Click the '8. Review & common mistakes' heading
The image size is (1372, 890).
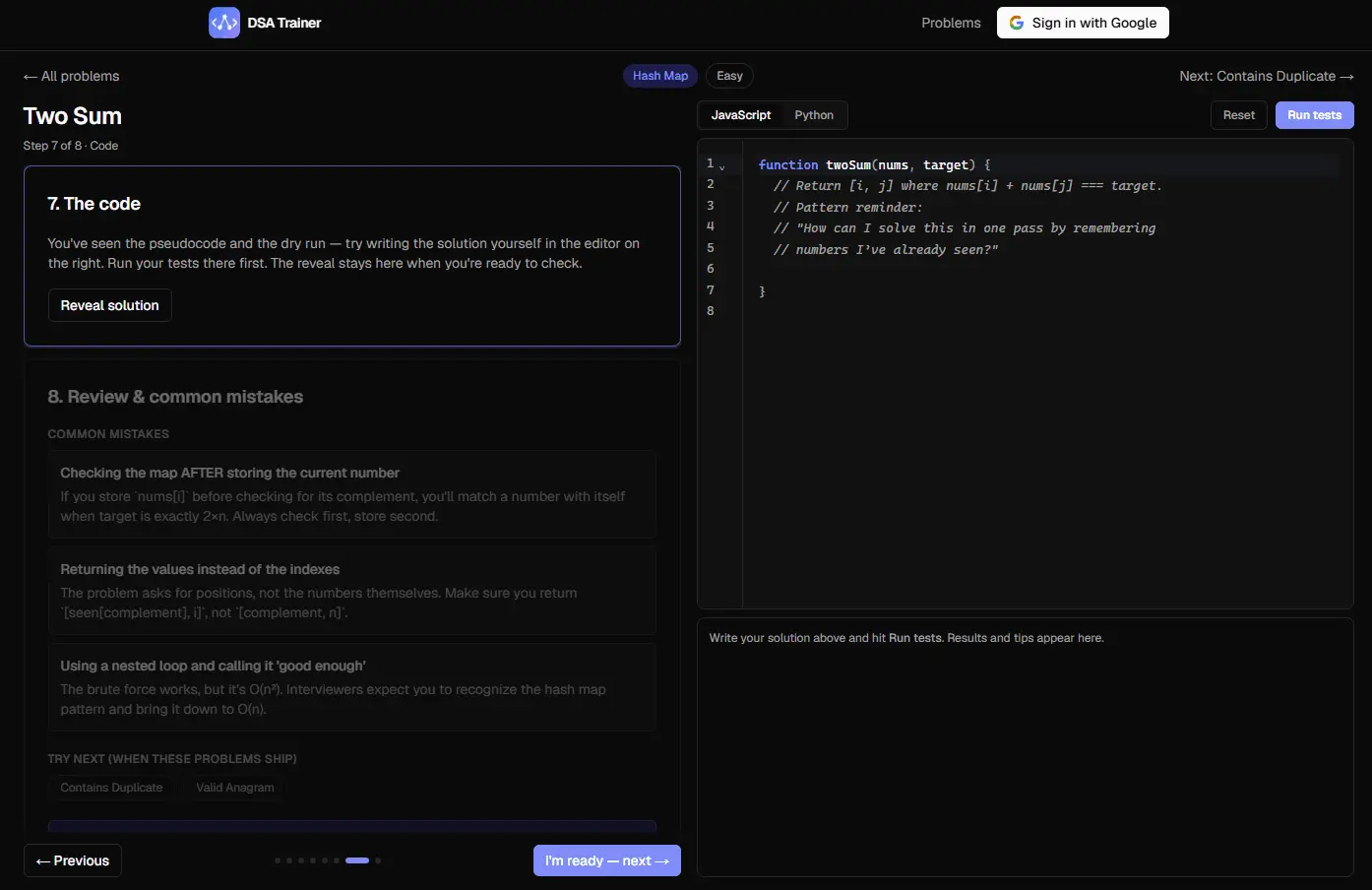175,397
